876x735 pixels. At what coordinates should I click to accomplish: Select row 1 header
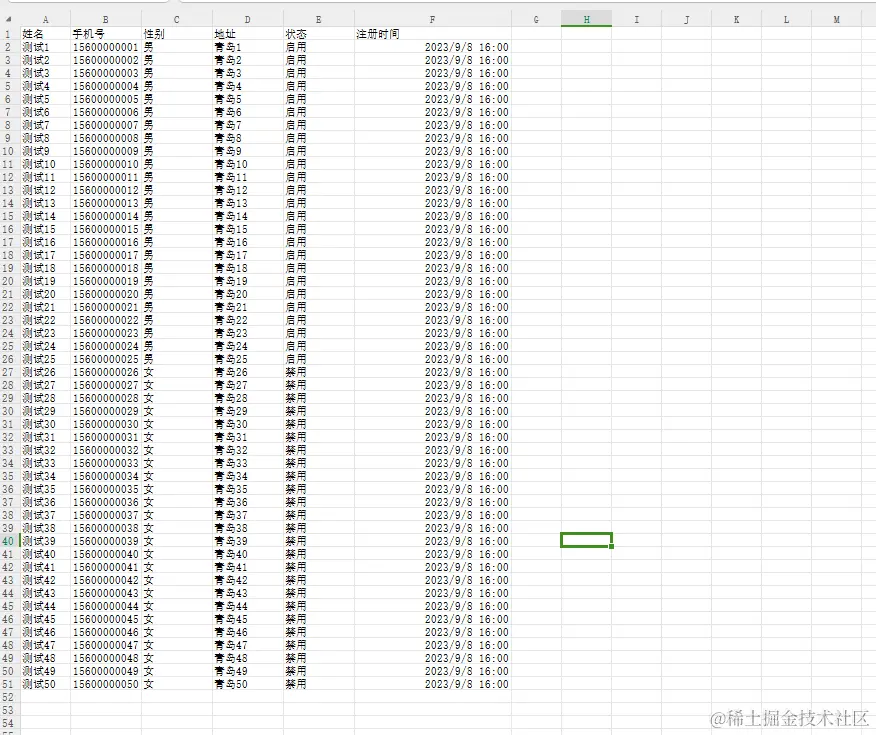(8, 33)
